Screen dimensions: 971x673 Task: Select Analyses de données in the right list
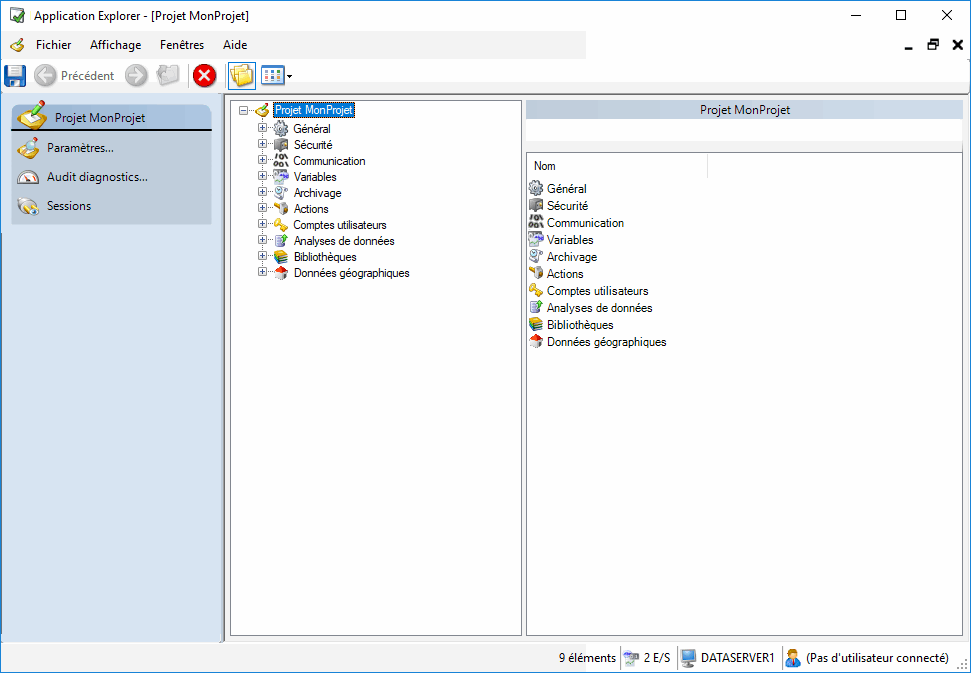599,308
